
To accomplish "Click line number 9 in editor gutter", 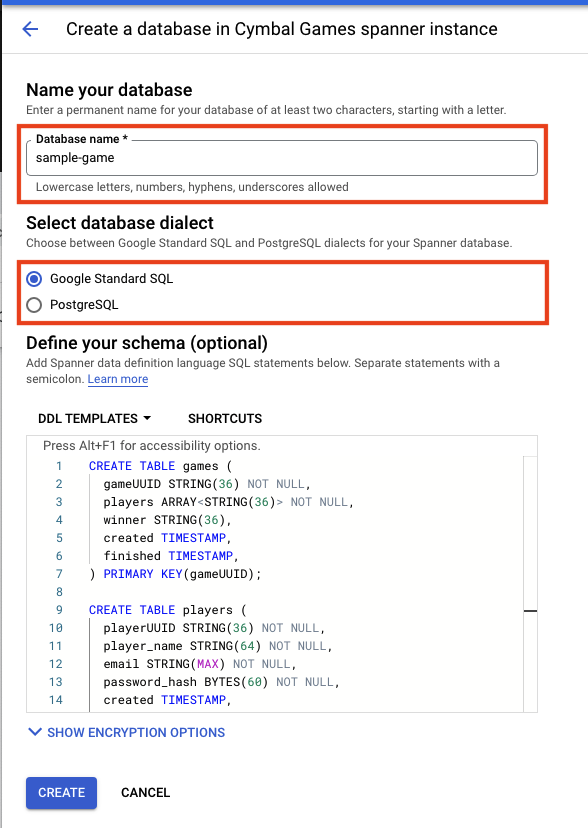I will [x=59, y=610].
